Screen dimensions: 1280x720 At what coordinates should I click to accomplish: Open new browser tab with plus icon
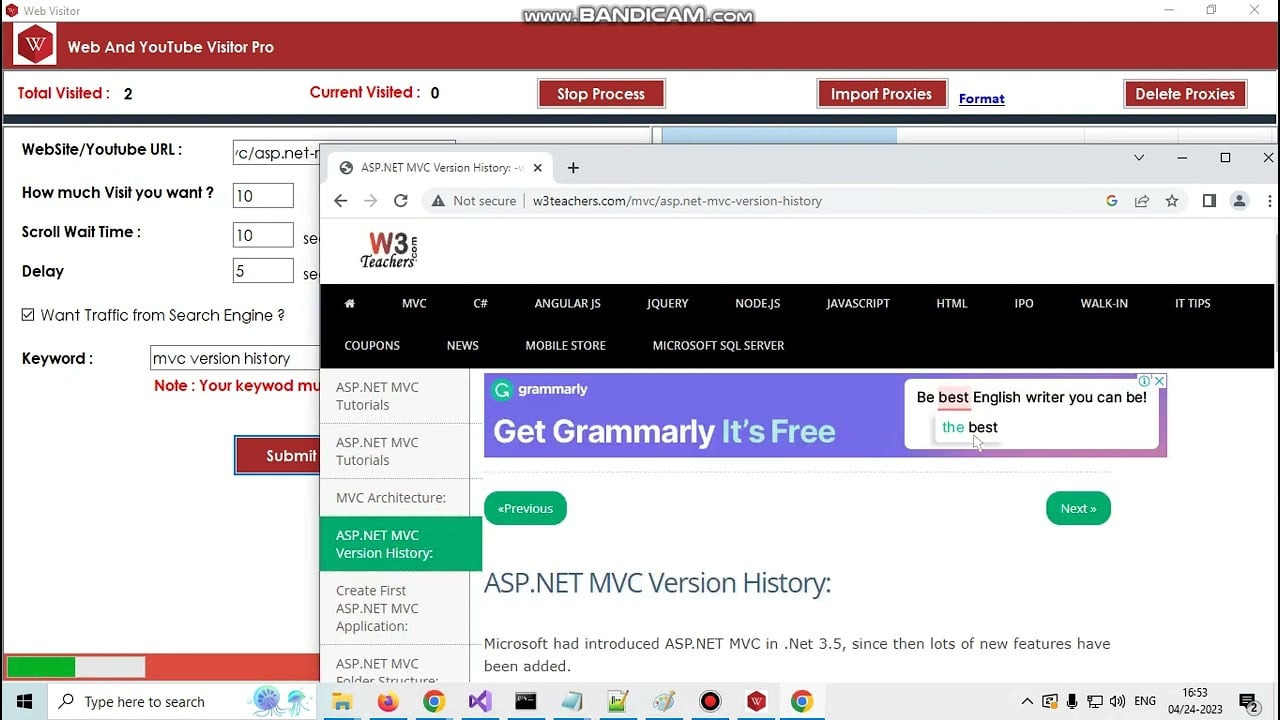tap(573, 168)
